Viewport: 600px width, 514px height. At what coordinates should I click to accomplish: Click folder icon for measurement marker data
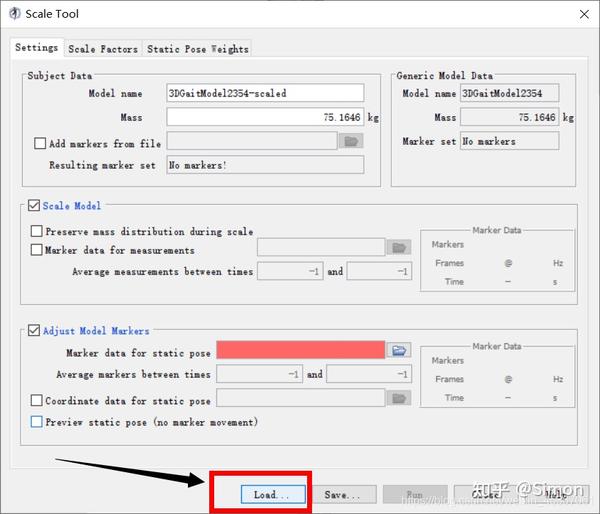[x=399, y=247]
